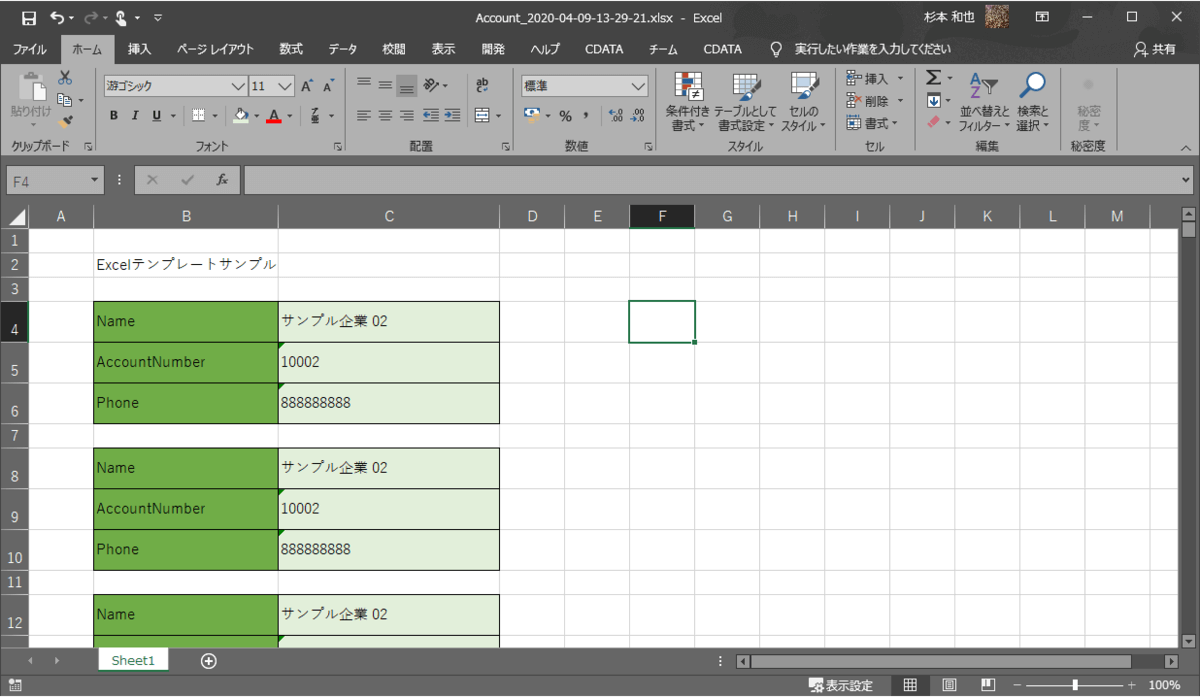The image size is (1200, 697).
Task: Switch to the チーム (Team) tab
Action: click(x=663, y=49)
